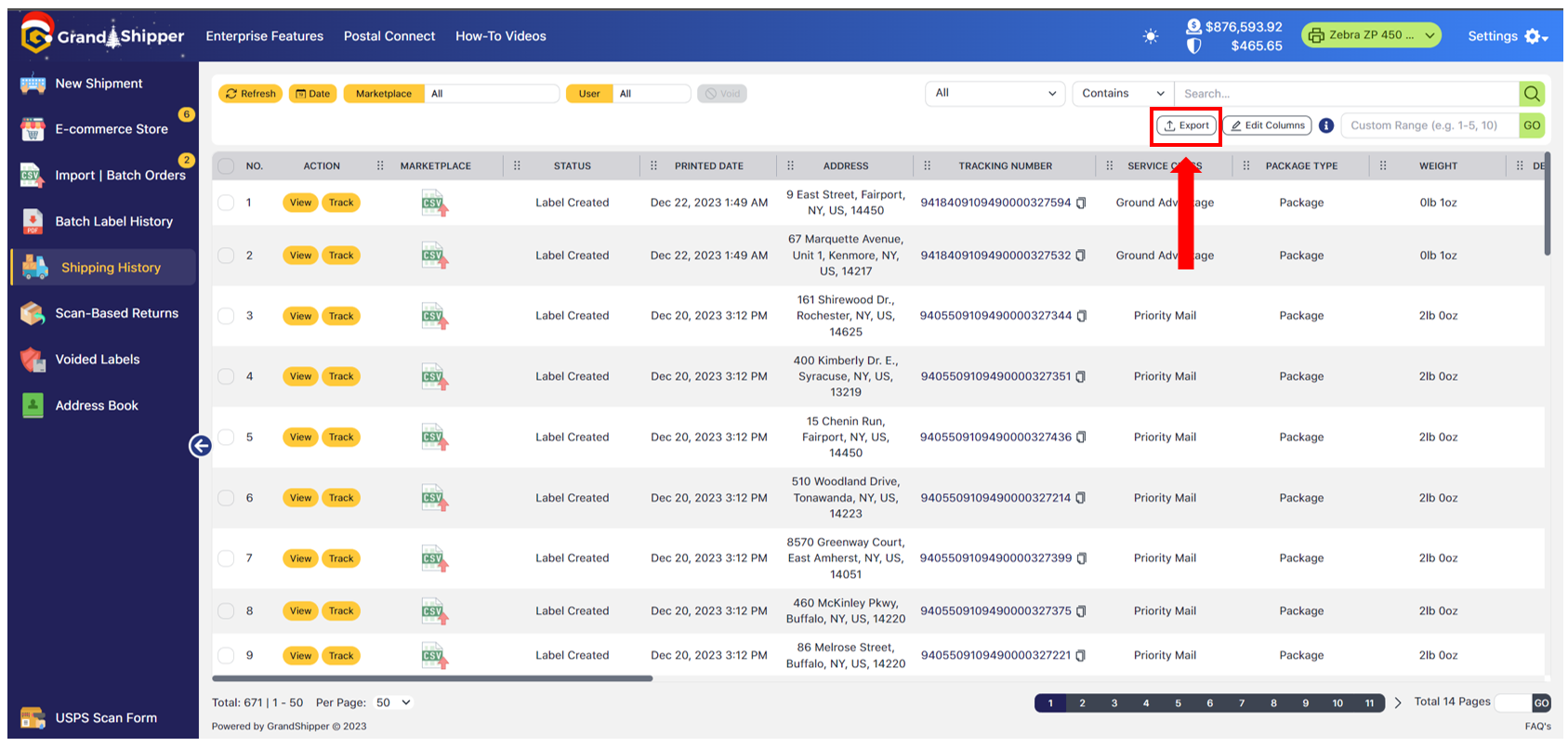This screenshot has width=1568, height=747.
Task: Click the horizontal table scrollbar
Action: tap(432, 678)
